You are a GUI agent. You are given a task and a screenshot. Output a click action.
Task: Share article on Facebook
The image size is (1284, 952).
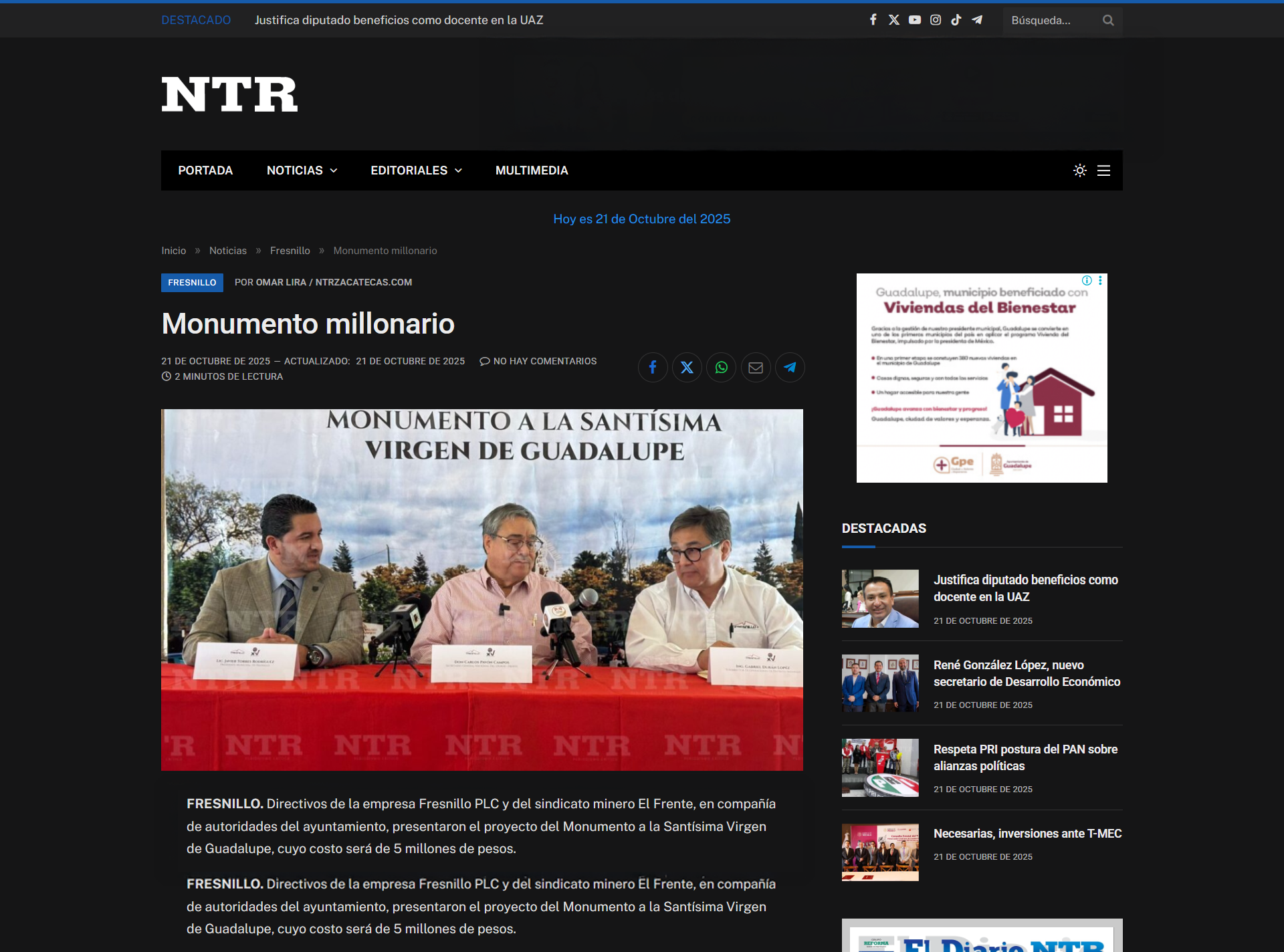click(653, 368)
